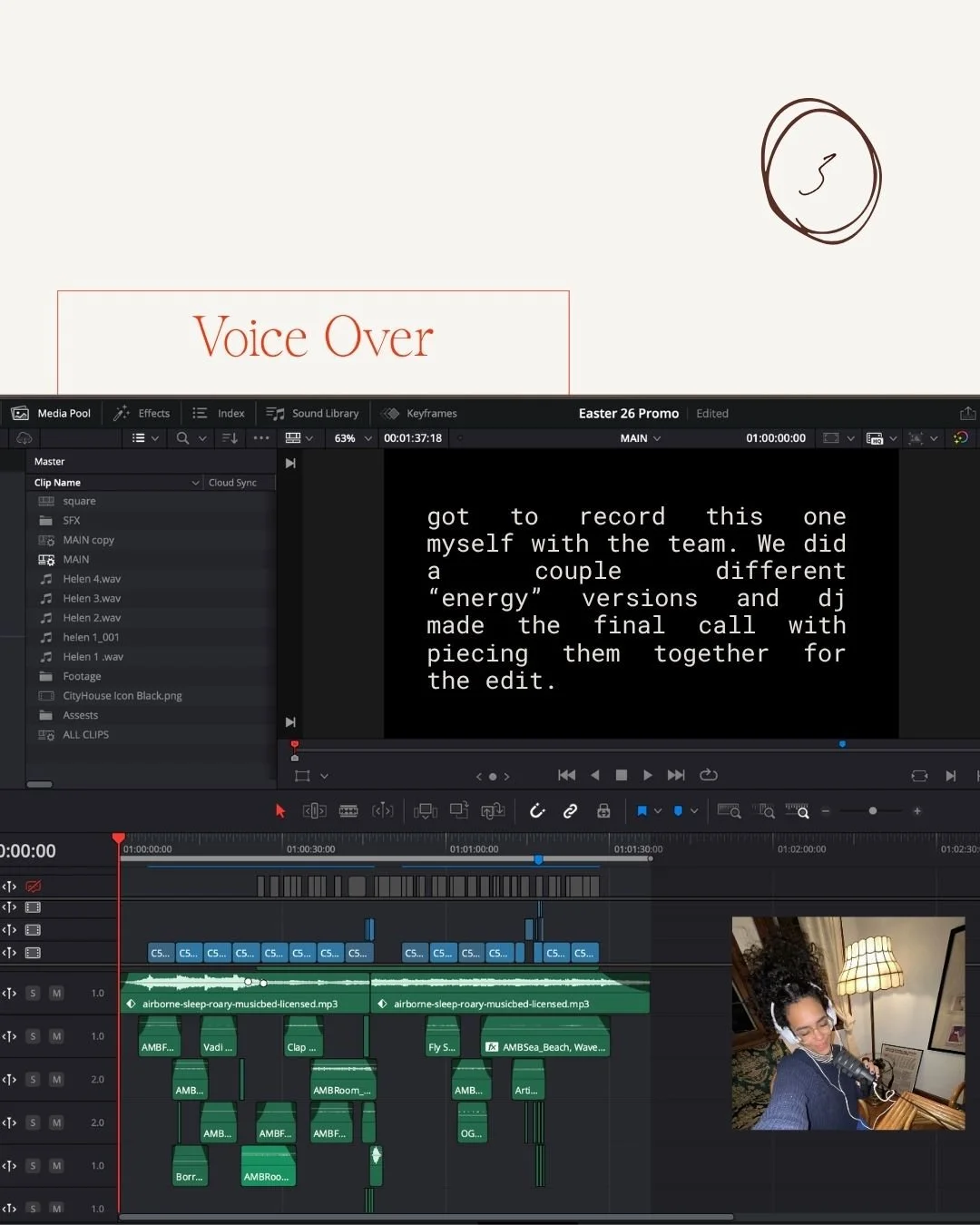Jump to last frame in viewer
Screen dimensions: 980x1225
point(676,775)
